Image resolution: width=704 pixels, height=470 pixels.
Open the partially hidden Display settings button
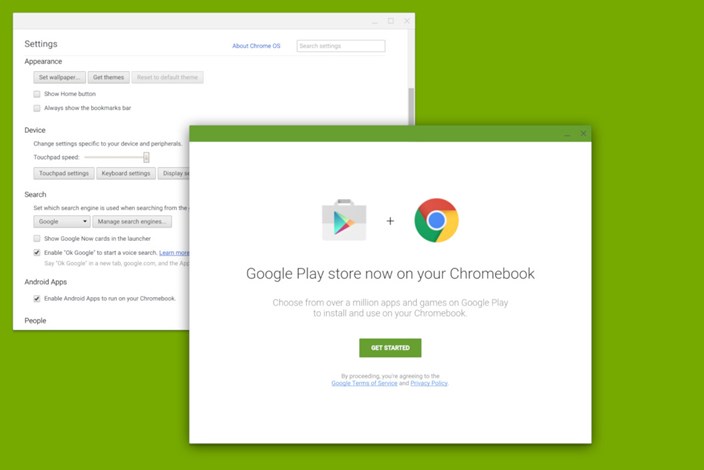tap(174, 173)
